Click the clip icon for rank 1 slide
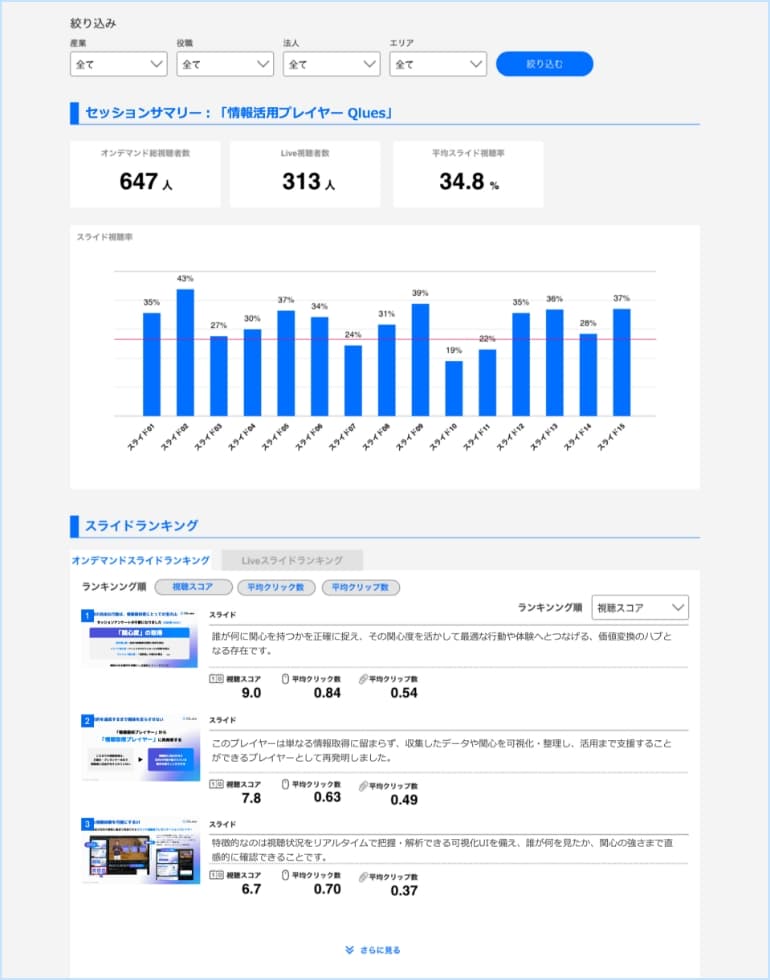 tap(362, 679)
